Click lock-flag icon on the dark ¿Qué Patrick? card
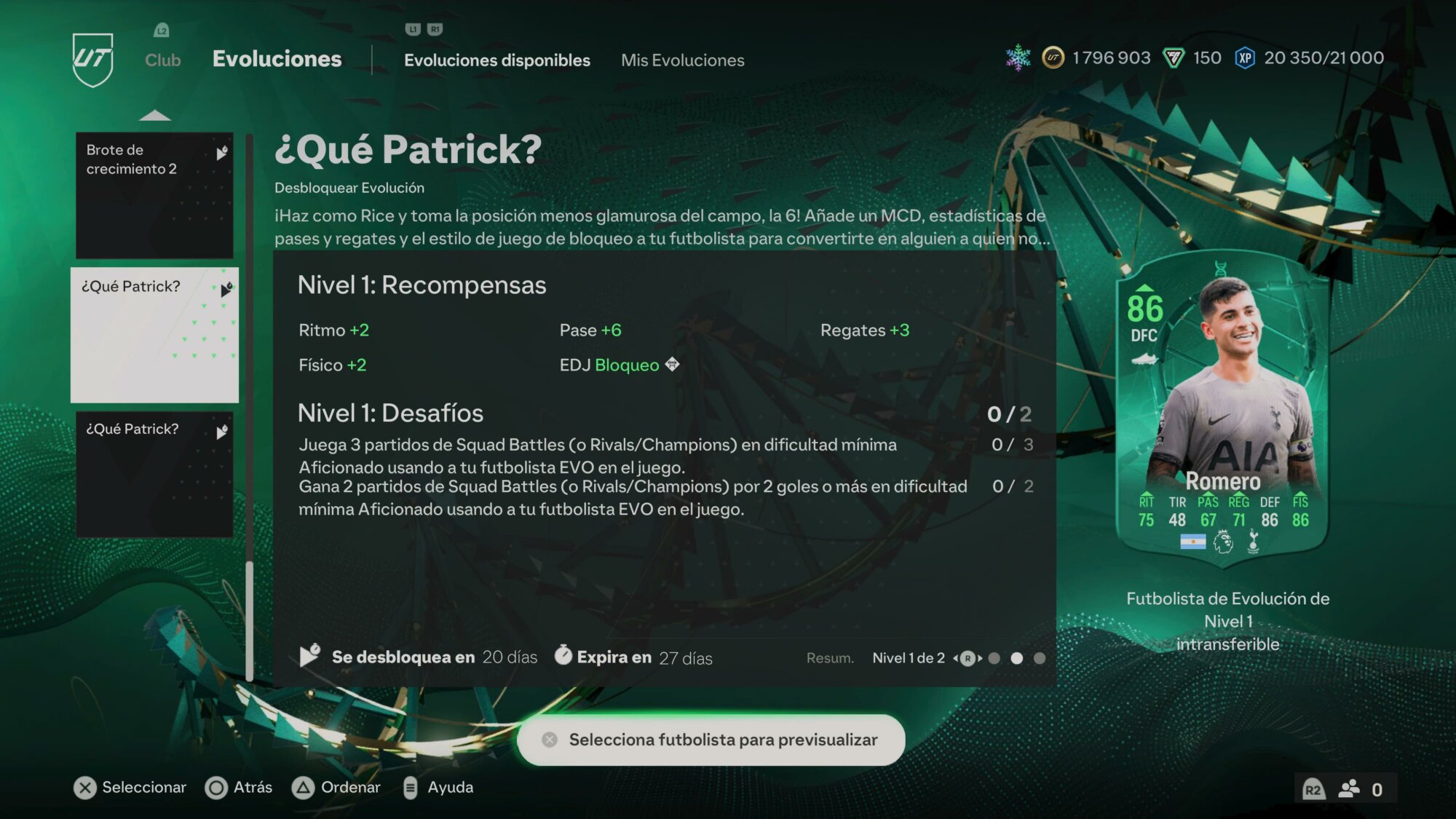The image size is (1456, 819). [222, 432]
